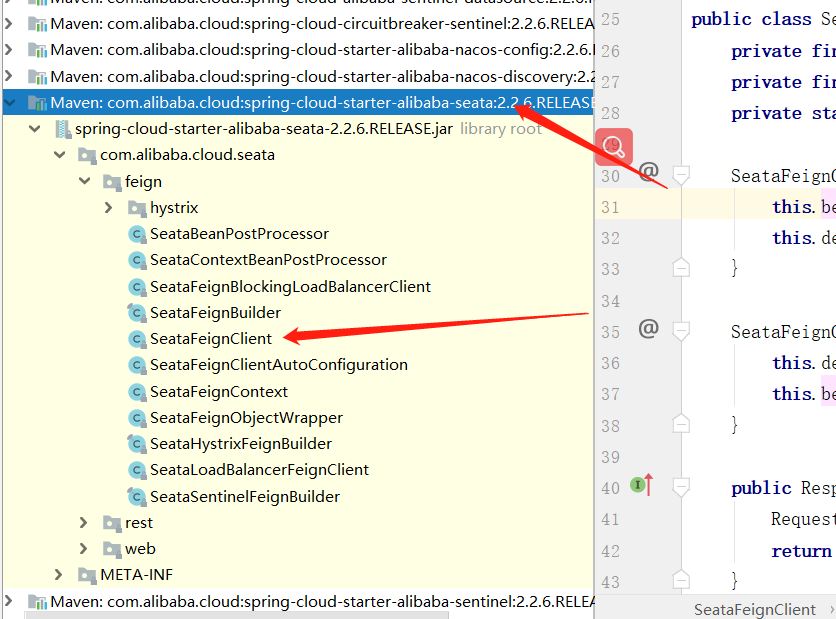This screenshot has width=836, height=619.
Task: Click the SeataFeignClient class icon
Action: [x=137, y=339]
